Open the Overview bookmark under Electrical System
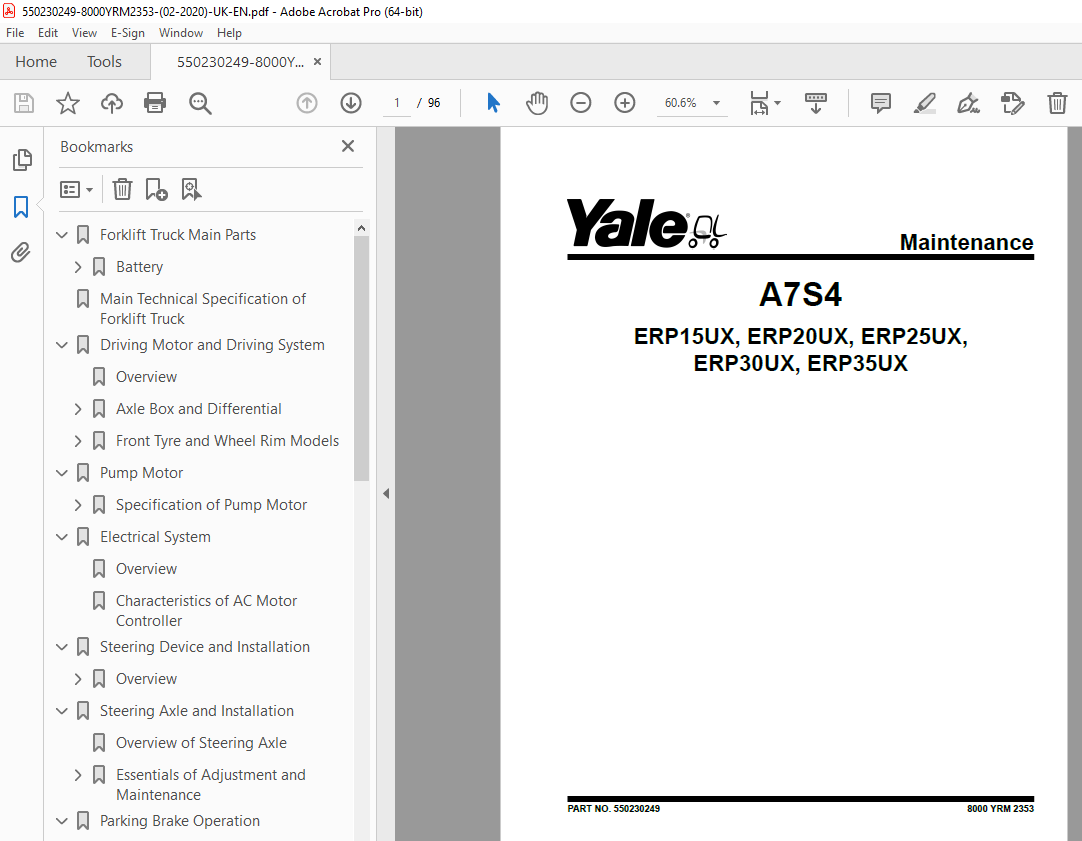Image resolution: width=1082 pixels, height=841 pixels. pos(146,569)
